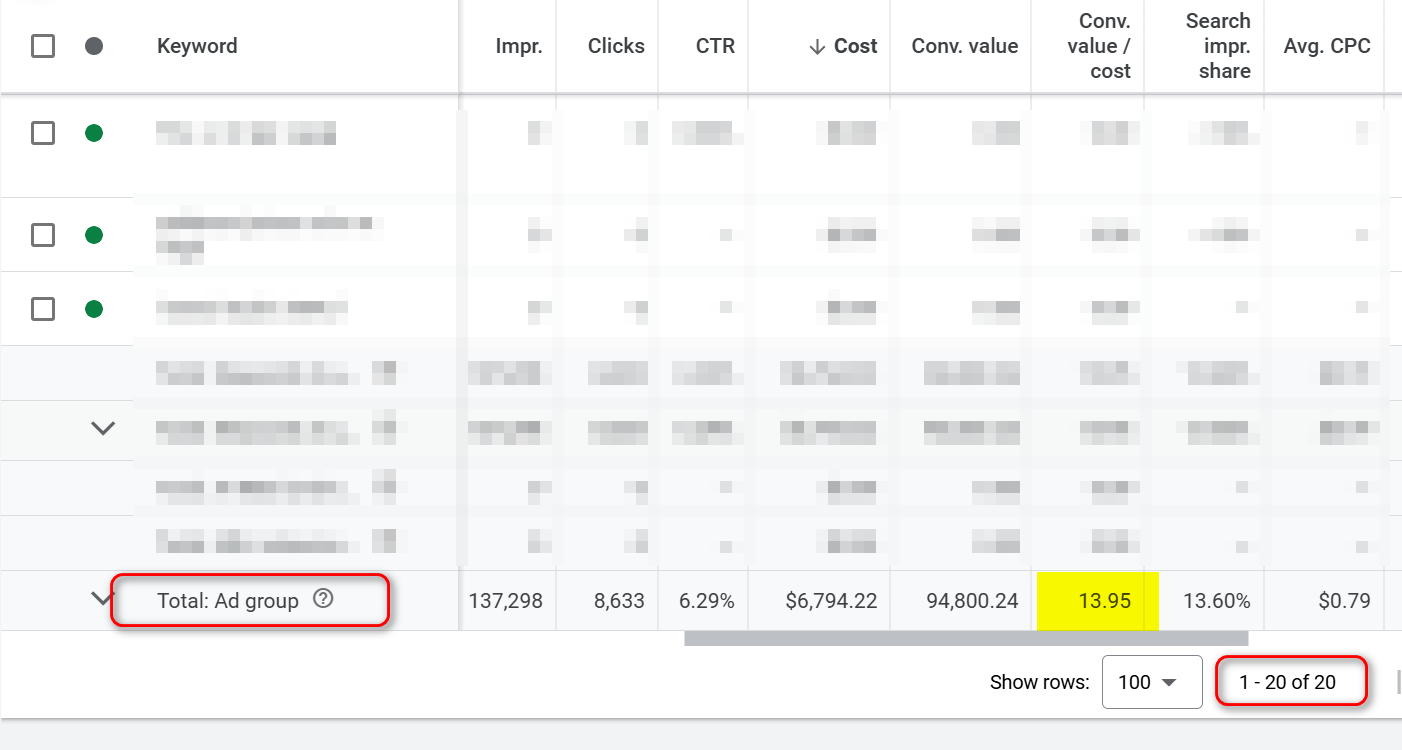Image resolution: width=1402 pixels, height=750 pixels.
Task: Sort the table by Impr. column
Action: point(518,46)
